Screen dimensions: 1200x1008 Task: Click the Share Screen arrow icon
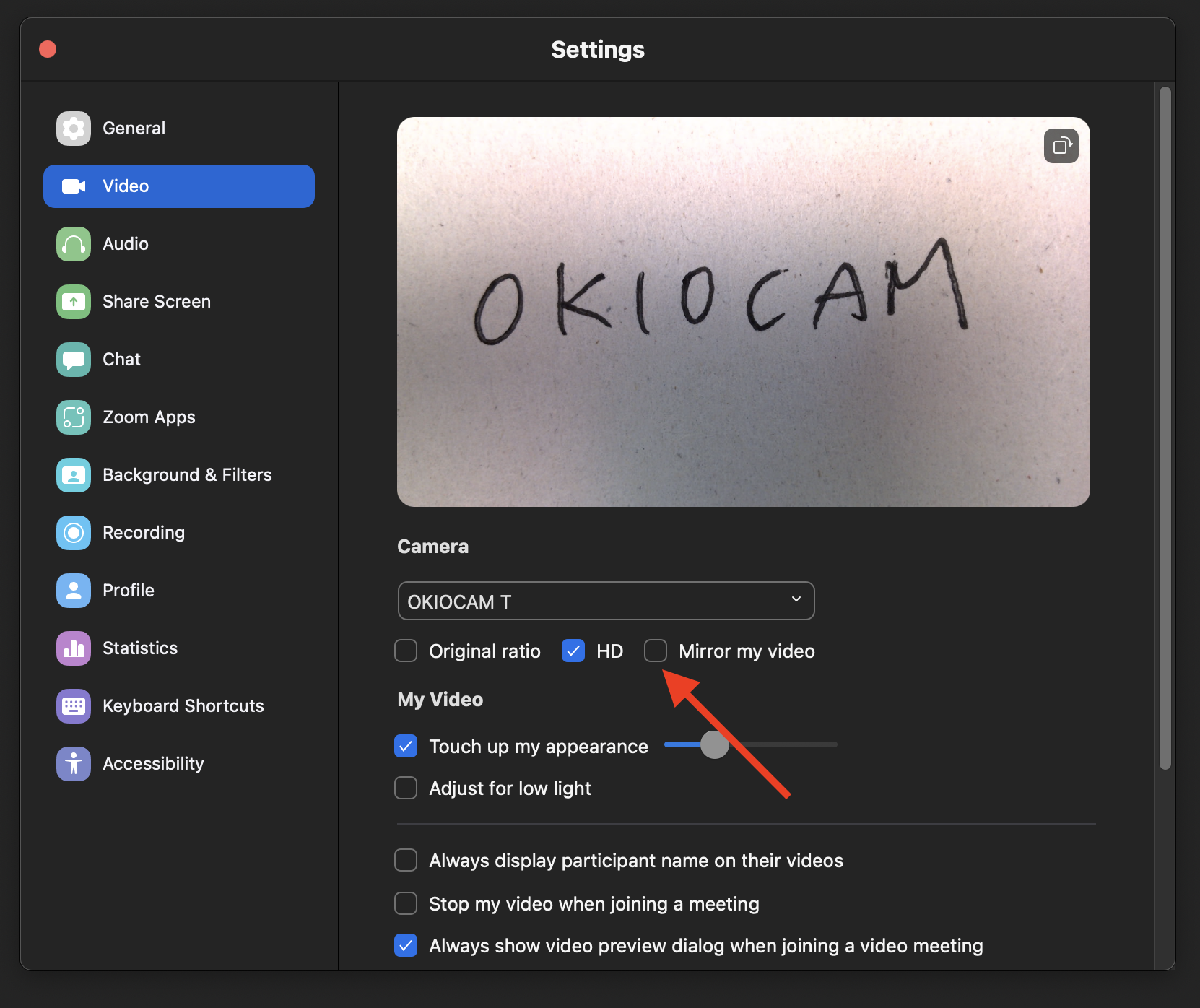[74, 302]
